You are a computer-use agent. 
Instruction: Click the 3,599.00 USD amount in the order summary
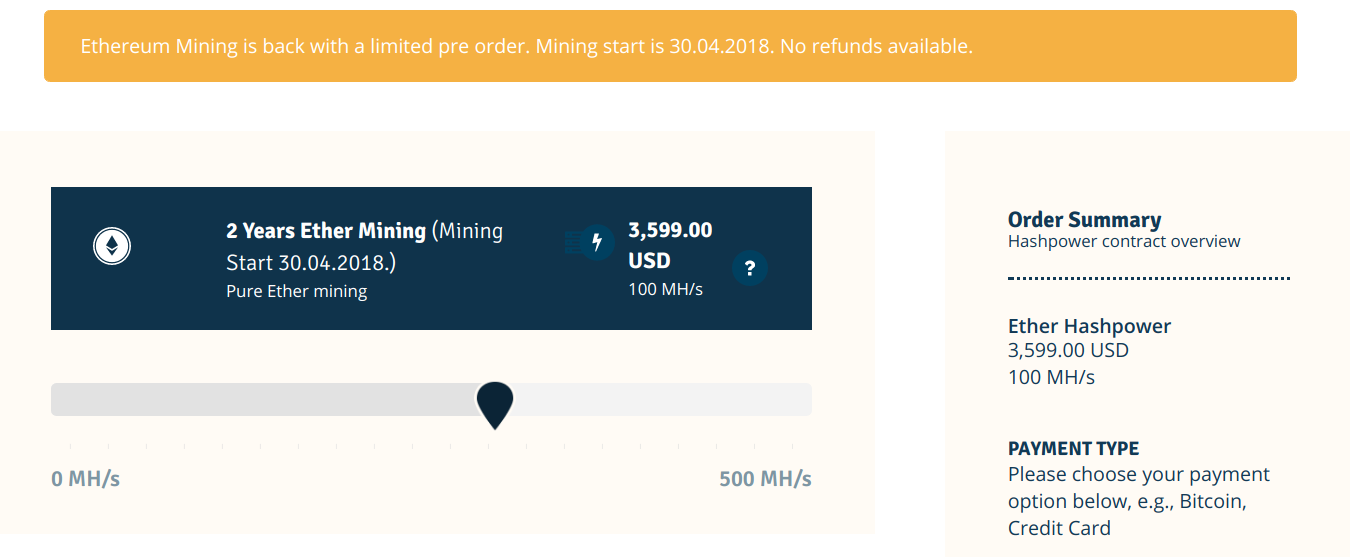(x=1068, y=351)
